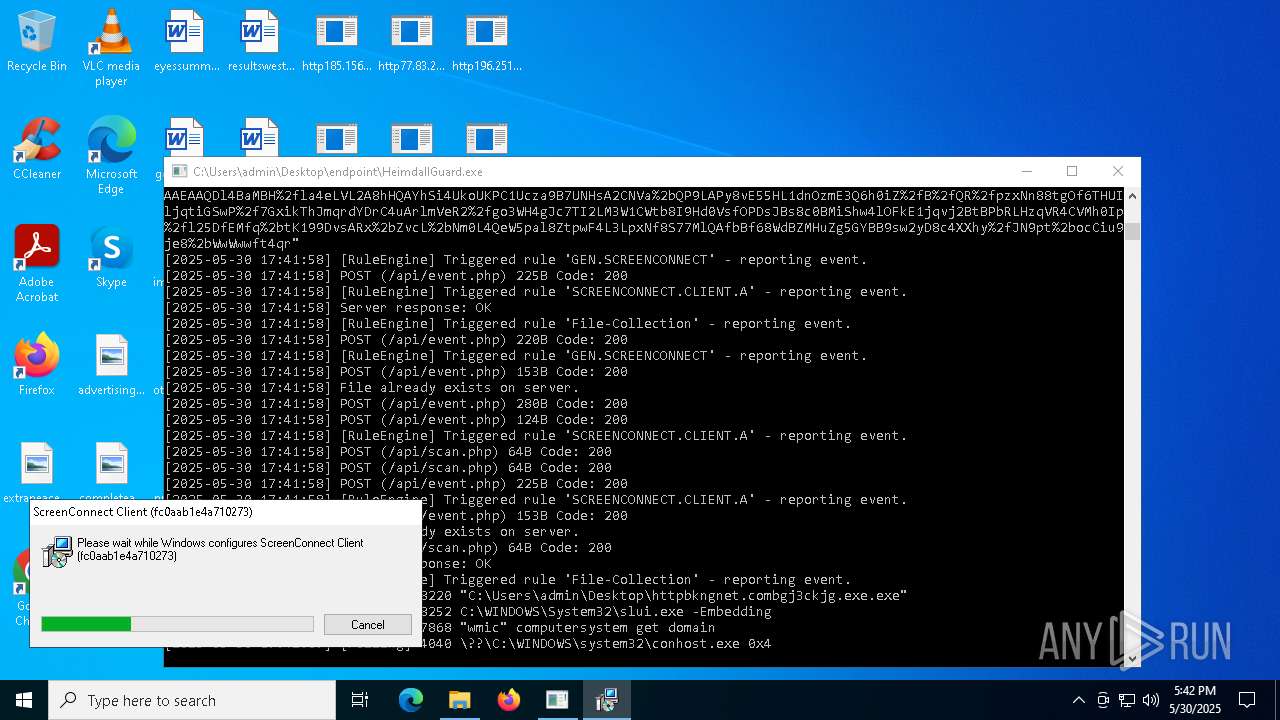
Task: Select the http77.83.2... desktop file
Action: click(411, 42)
